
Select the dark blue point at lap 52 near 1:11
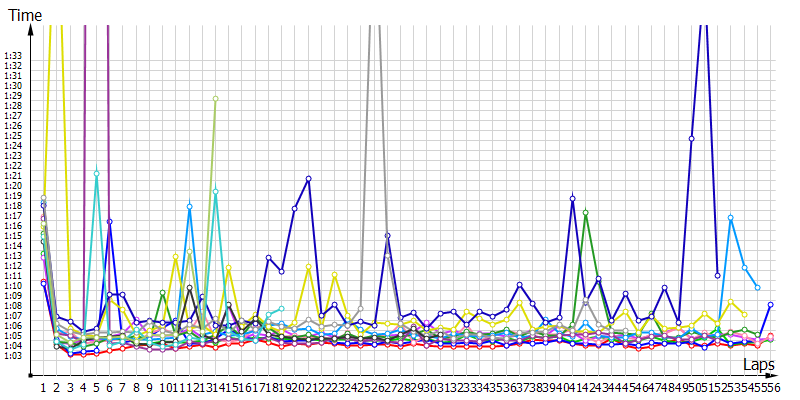click(718, 276)
